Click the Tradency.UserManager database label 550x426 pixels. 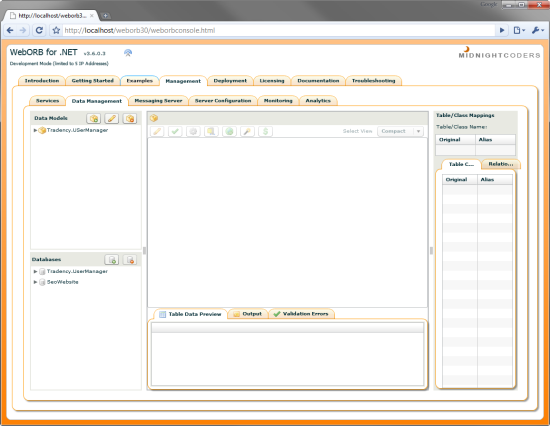77,272
